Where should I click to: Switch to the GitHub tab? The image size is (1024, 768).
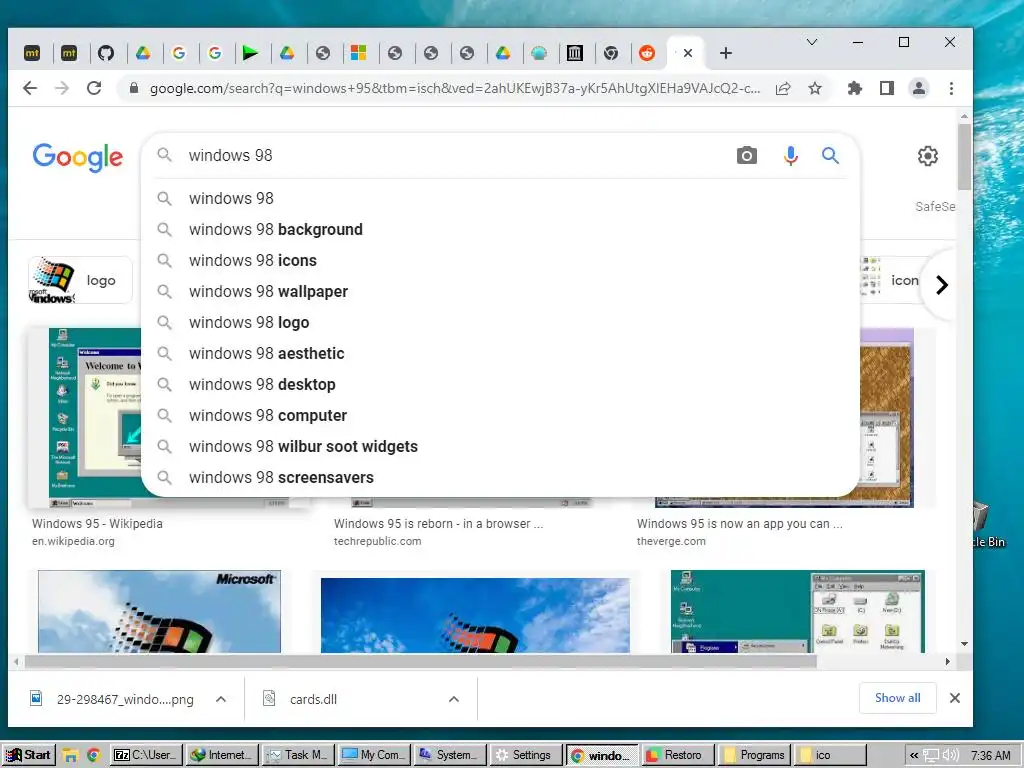[106, 53]
